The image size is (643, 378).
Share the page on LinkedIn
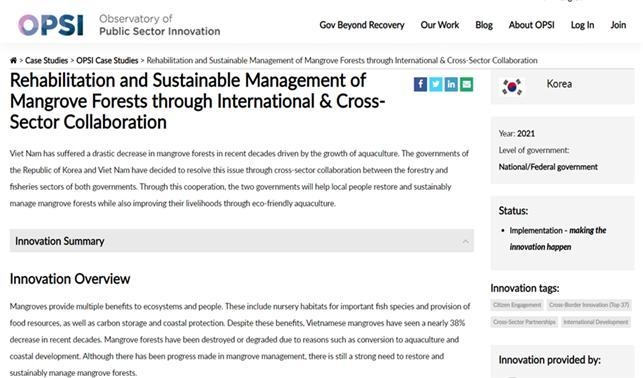[451, 84]
